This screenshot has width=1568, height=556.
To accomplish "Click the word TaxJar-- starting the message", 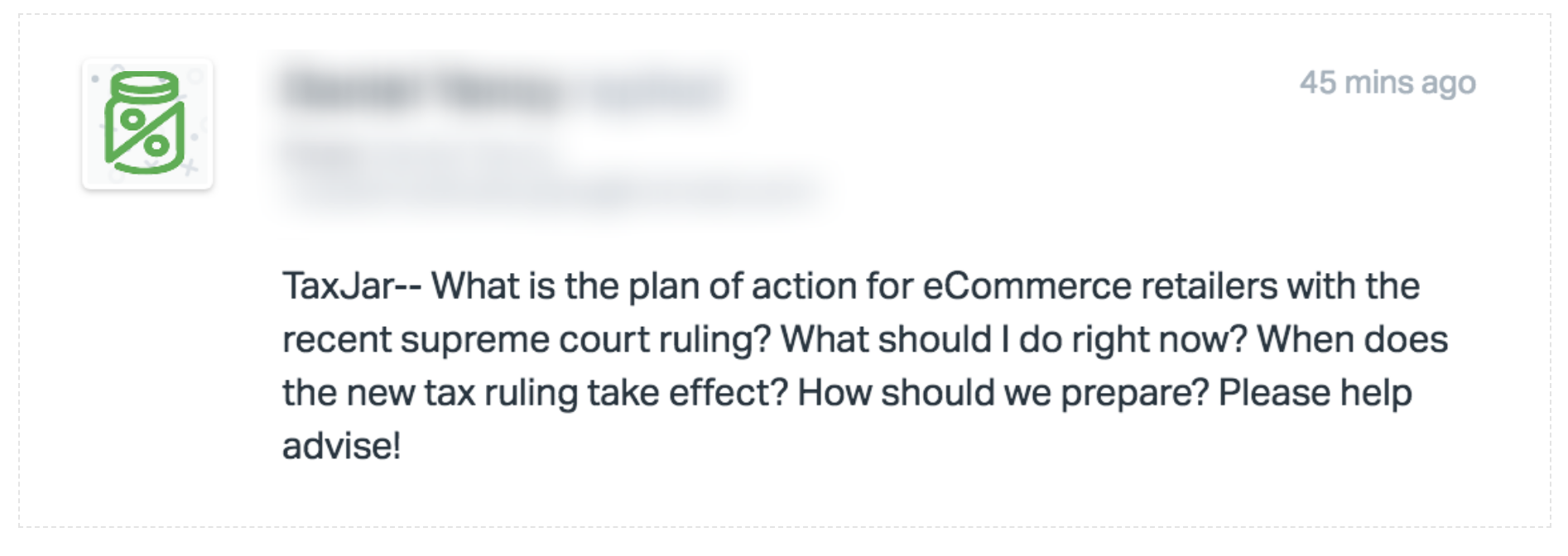I will 352,286.
